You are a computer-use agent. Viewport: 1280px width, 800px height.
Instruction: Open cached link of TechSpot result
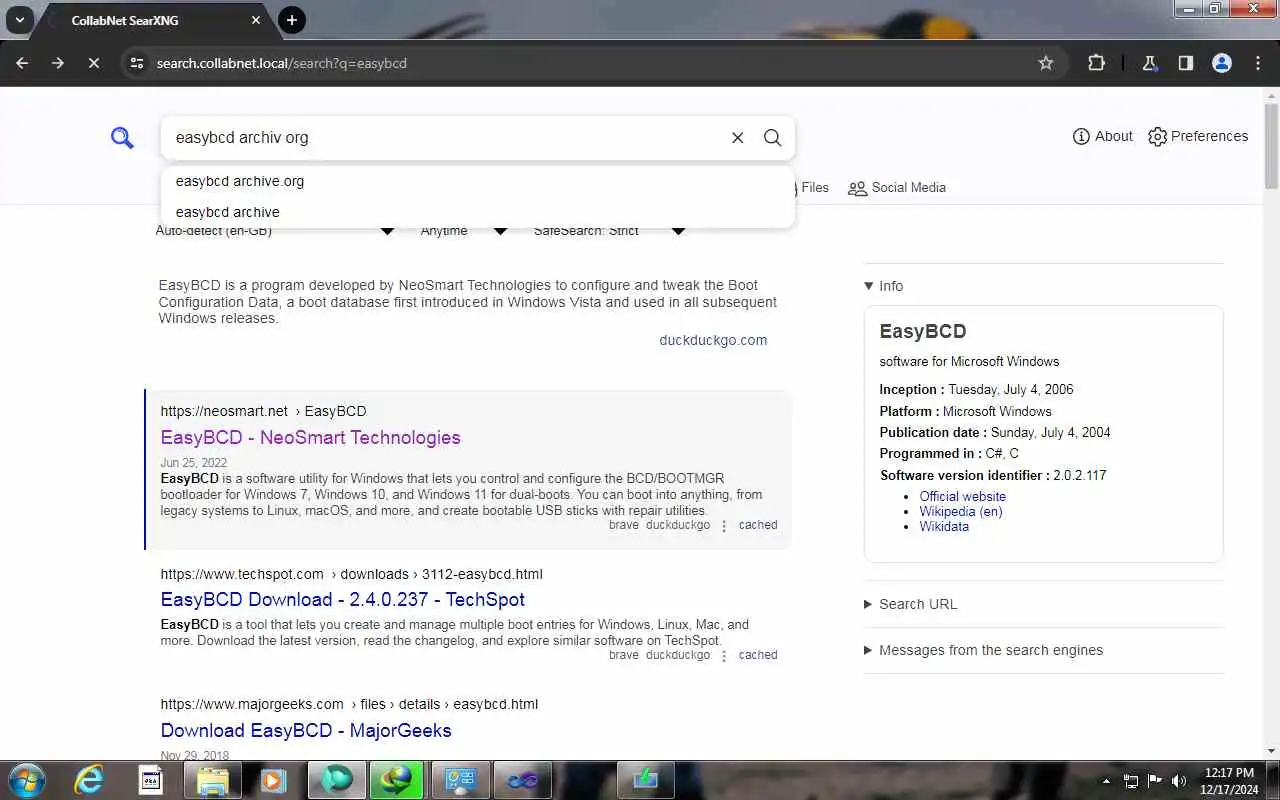[x=758, y=655]
